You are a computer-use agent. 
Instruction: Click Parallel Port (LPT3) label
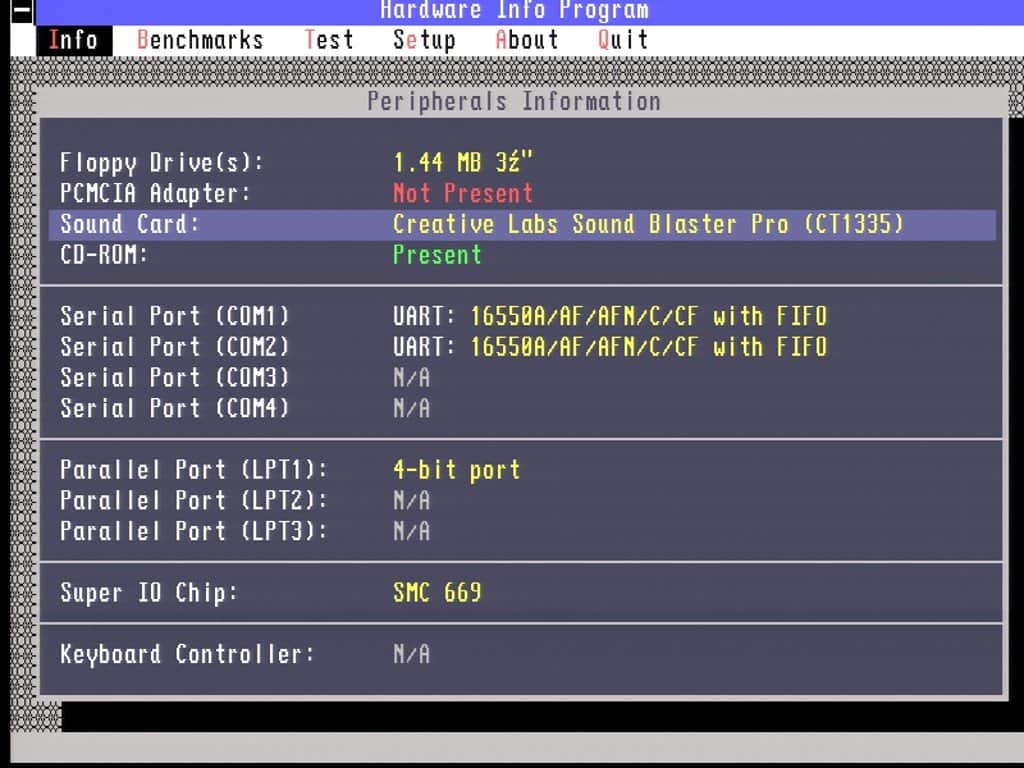click(x=194, y=531)
